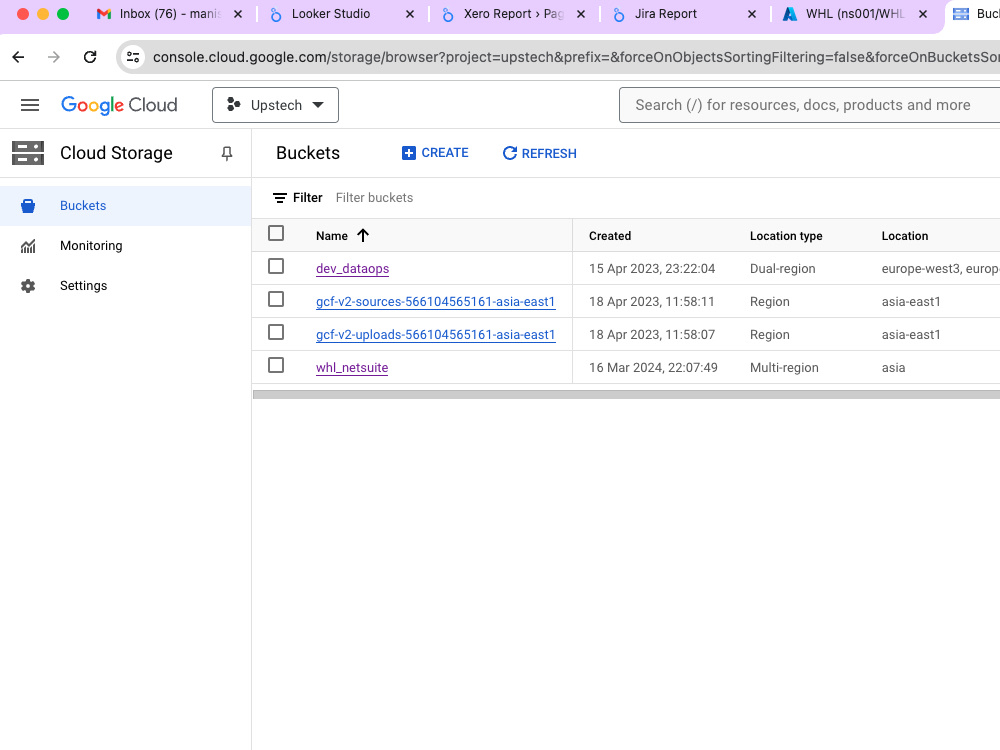Open Buckets in the sidebar
This screenshot has height=750, width=1000.
coord(126,206)
